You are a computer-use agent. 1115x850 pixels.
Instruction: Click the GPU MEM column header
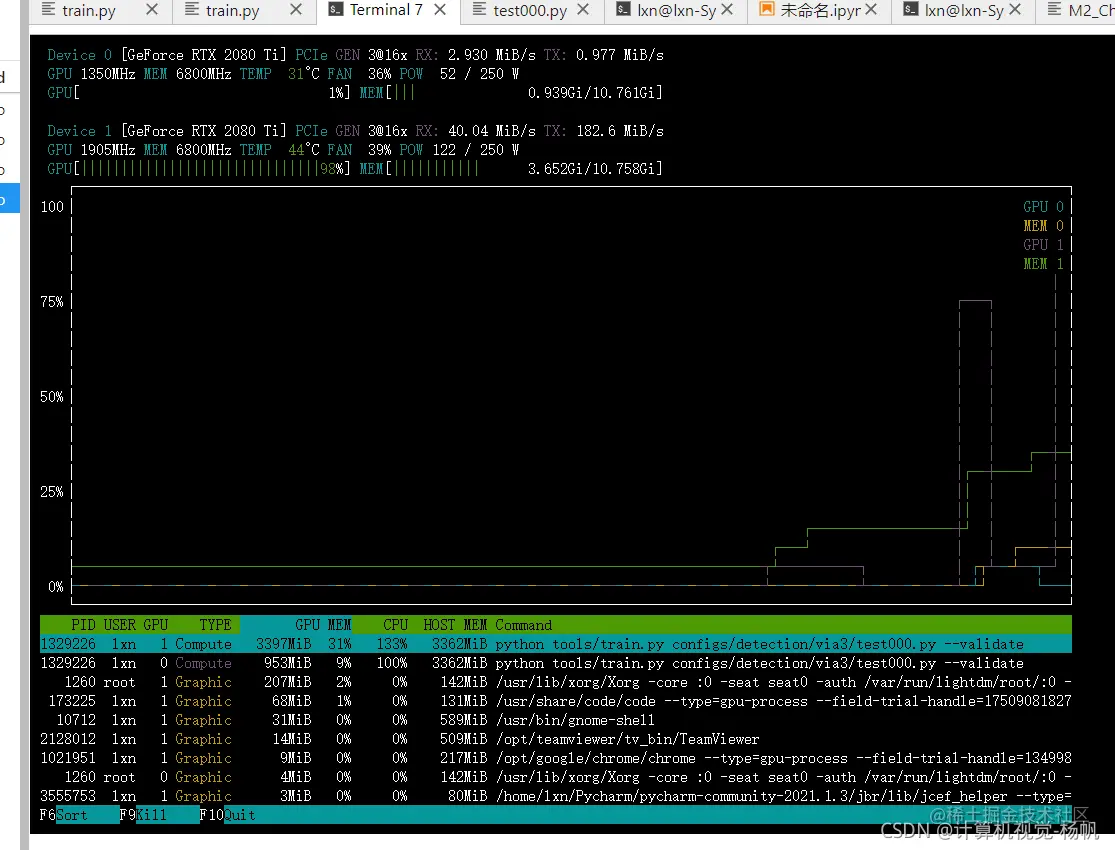pos(323,625)
